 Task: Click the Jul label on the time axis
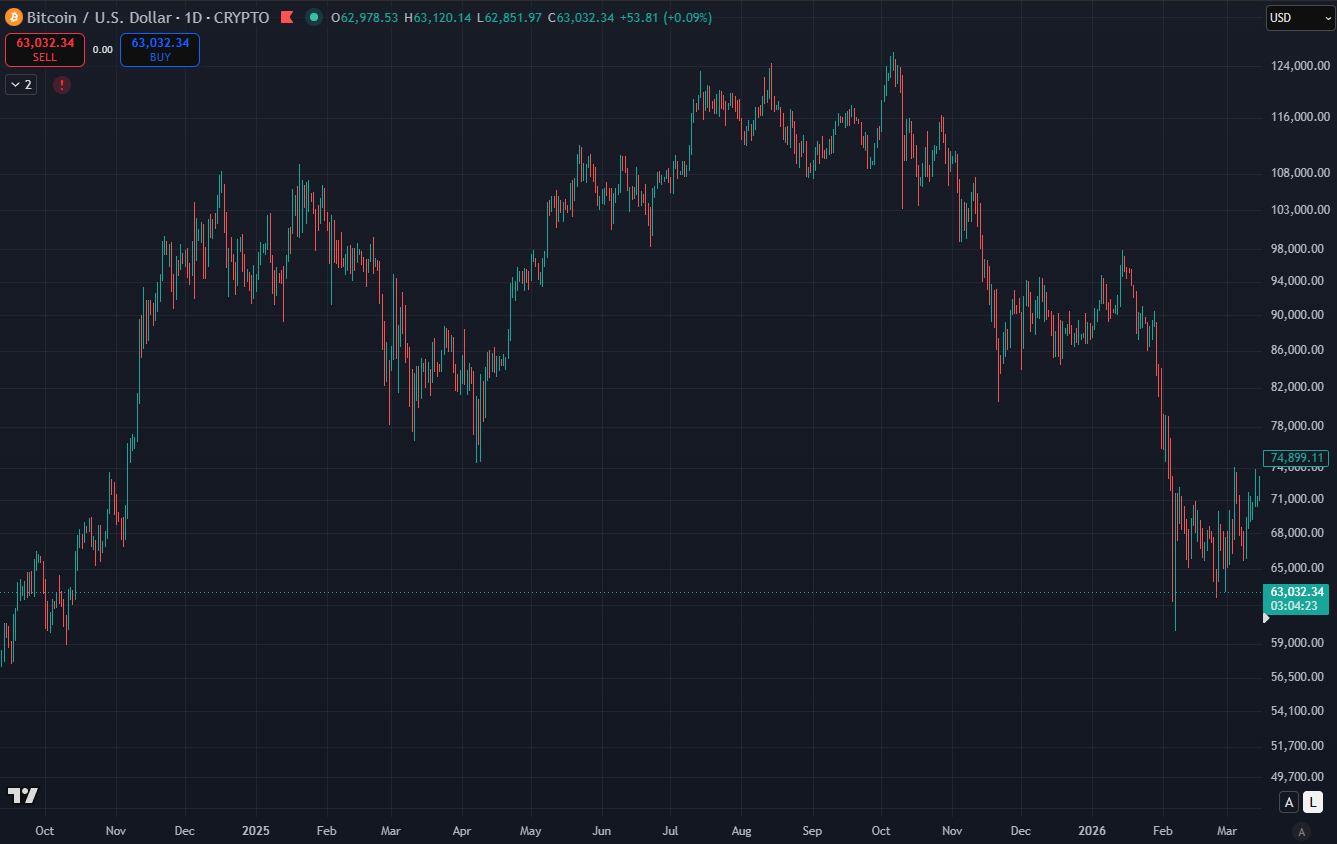pyautogui.click(x=671, y=831)
